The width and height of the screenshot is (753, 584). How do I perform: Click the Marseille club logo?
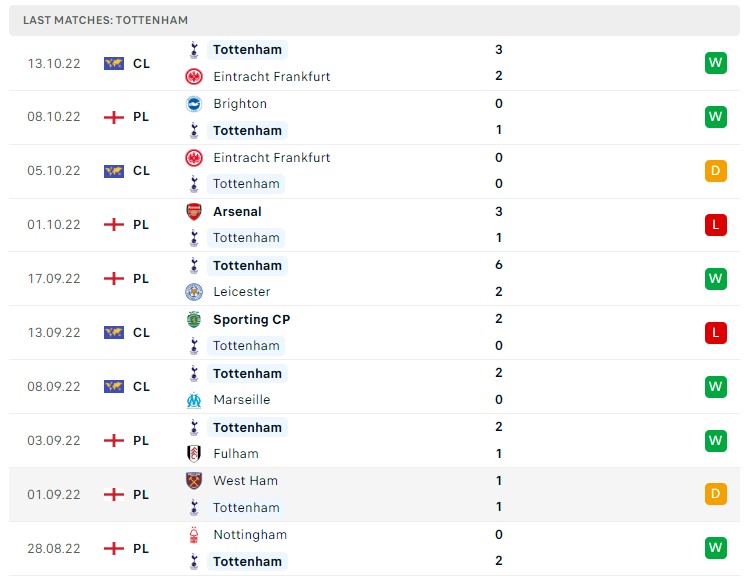pyautogui.click(x=194, y=400)
